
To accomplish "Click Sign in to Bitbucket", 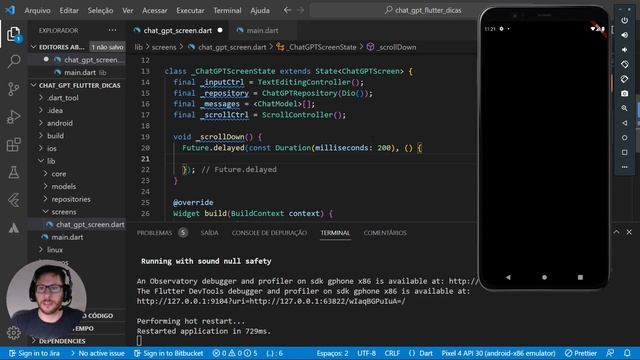I will [x=168, y=353].
